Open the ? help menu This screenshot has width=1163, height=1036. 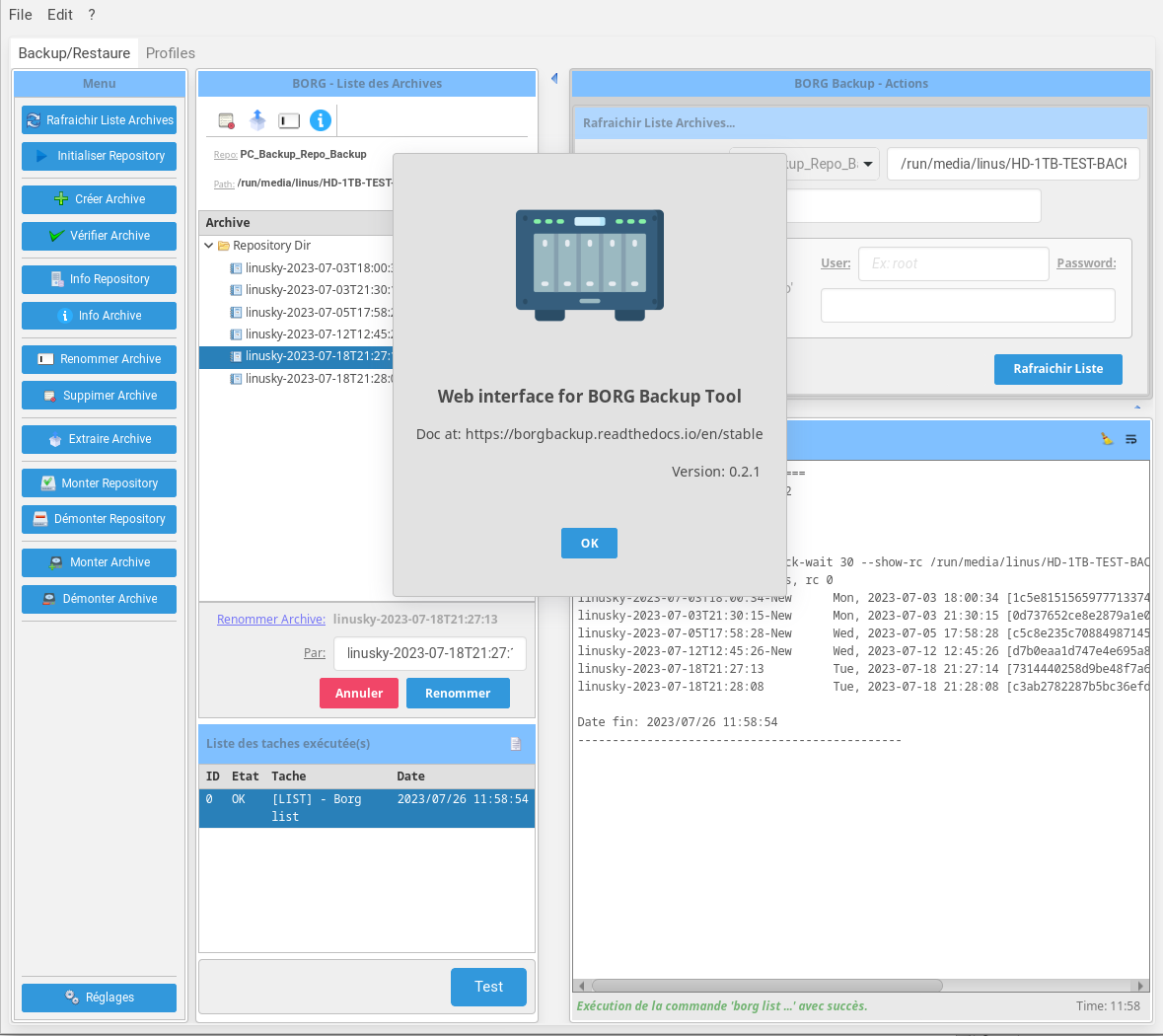(x=91, y=15)
